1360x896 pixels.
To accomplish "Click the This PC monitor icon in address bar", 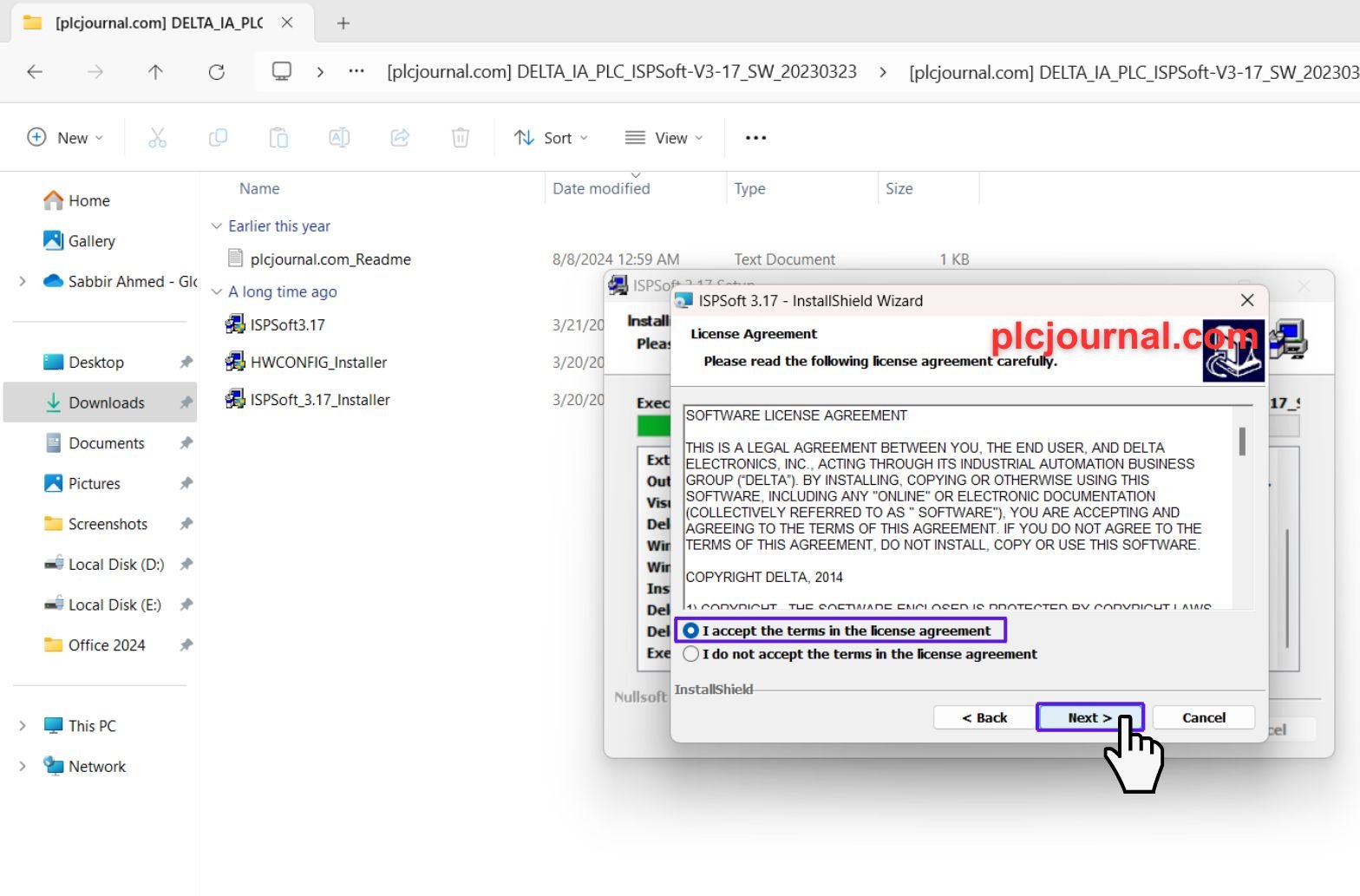I will pos(282,72).
